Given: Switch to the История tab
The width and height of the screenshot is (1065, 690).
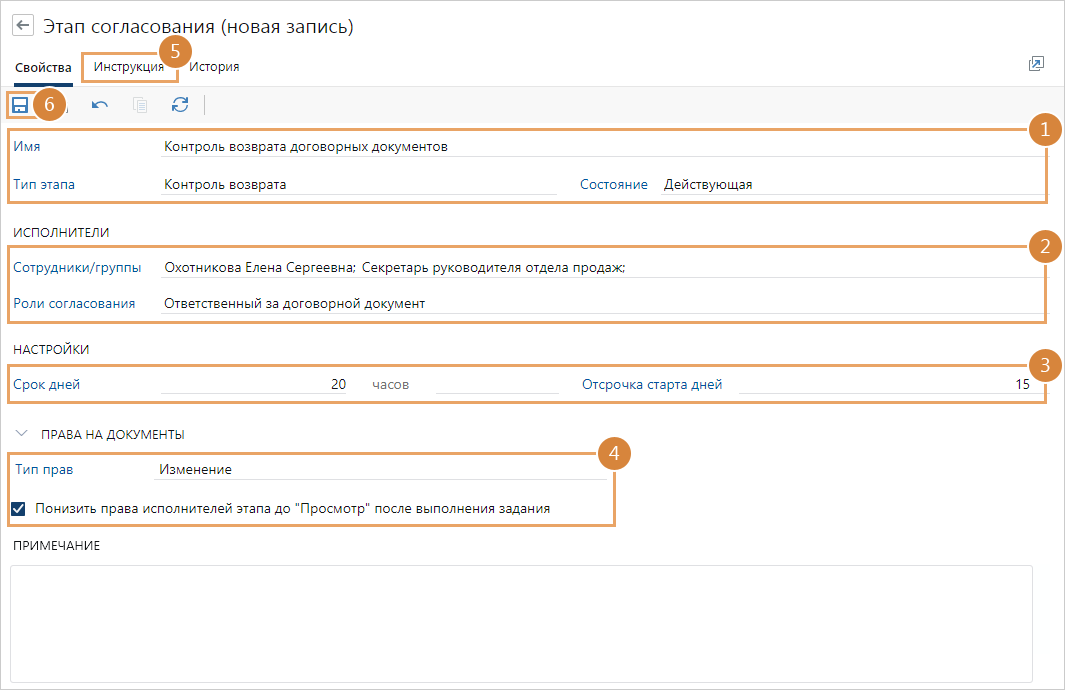Looking at the screenshot, I should [x=214, y=67].
